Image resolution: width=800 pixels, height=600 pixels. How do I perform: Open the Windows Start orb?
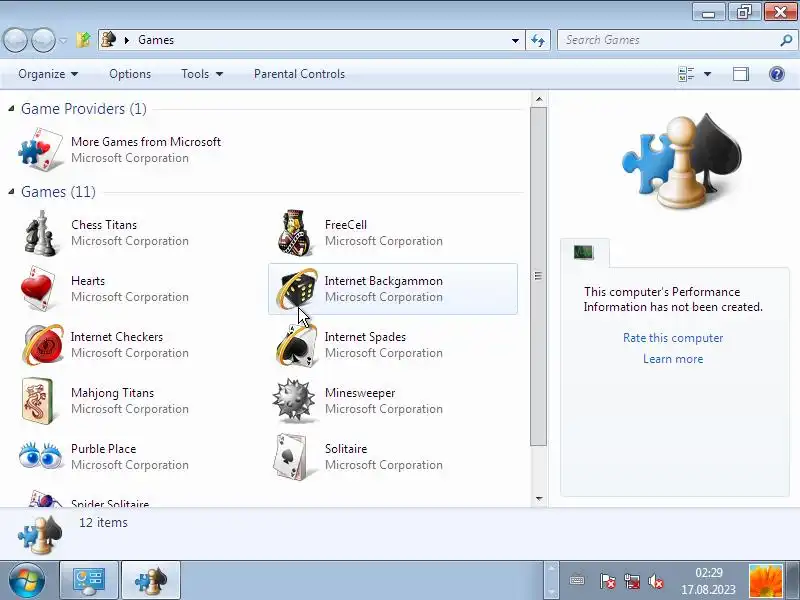pyautogui.click(x=26, y=580)
